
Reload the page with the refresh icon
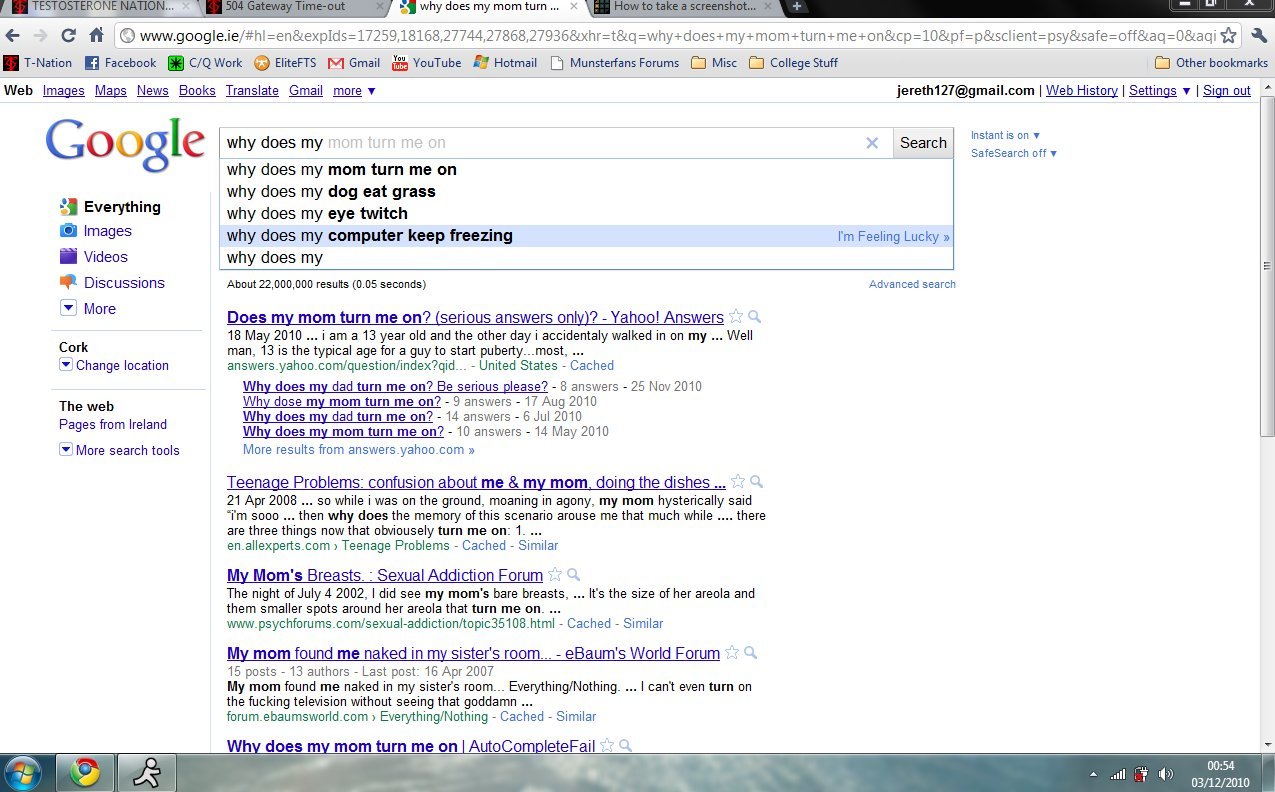[x=69, y=36]
